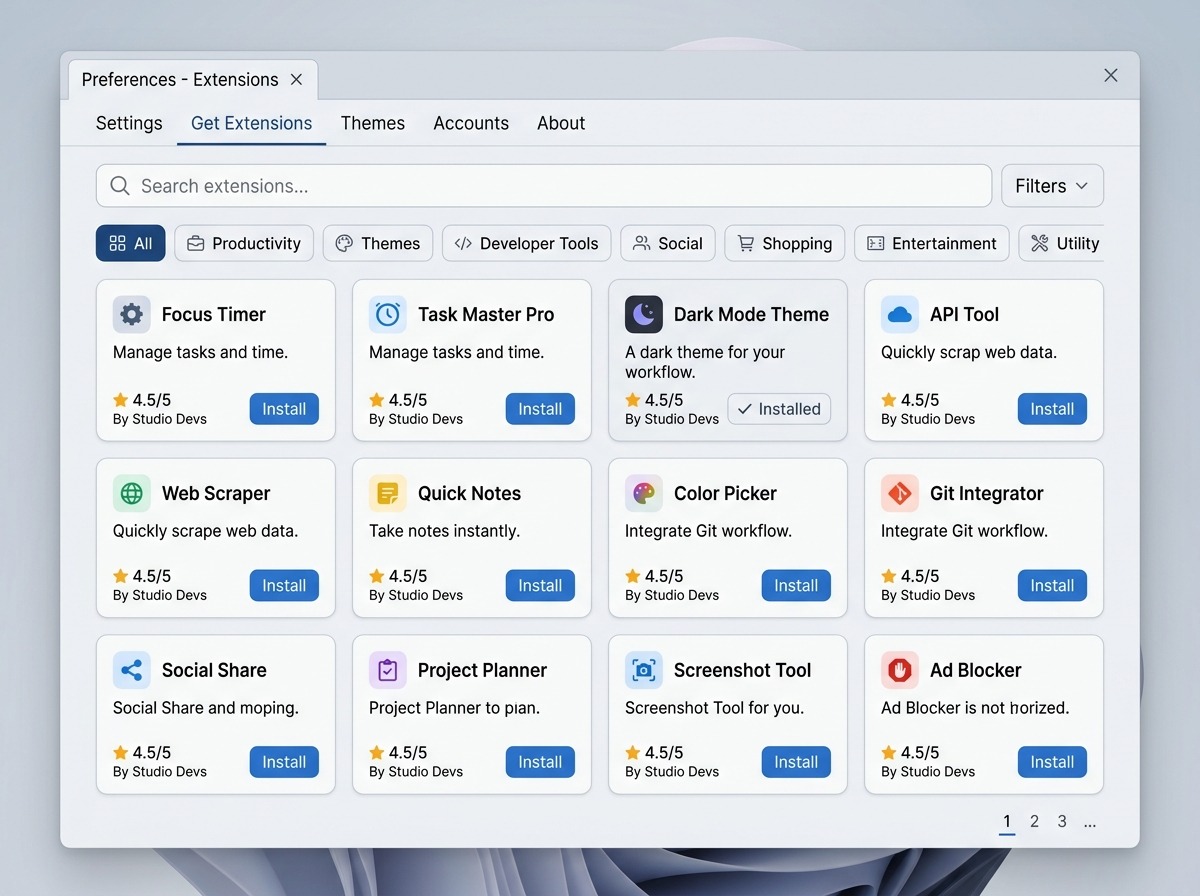Click the Quick Notes title
The width and height of the screenshot is (1200, 896).
tap(469, 493)
